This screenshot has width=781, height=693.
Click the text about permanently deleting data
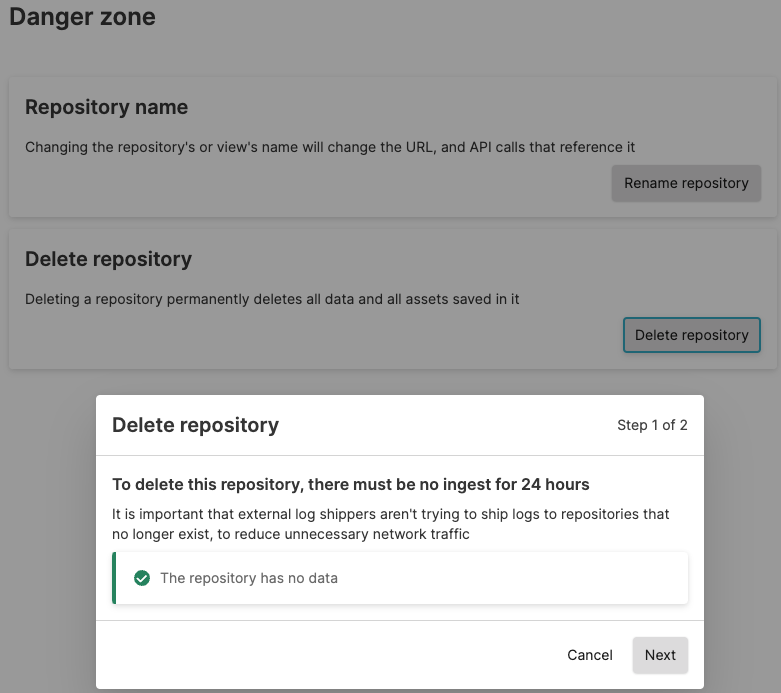pos(272,299)
